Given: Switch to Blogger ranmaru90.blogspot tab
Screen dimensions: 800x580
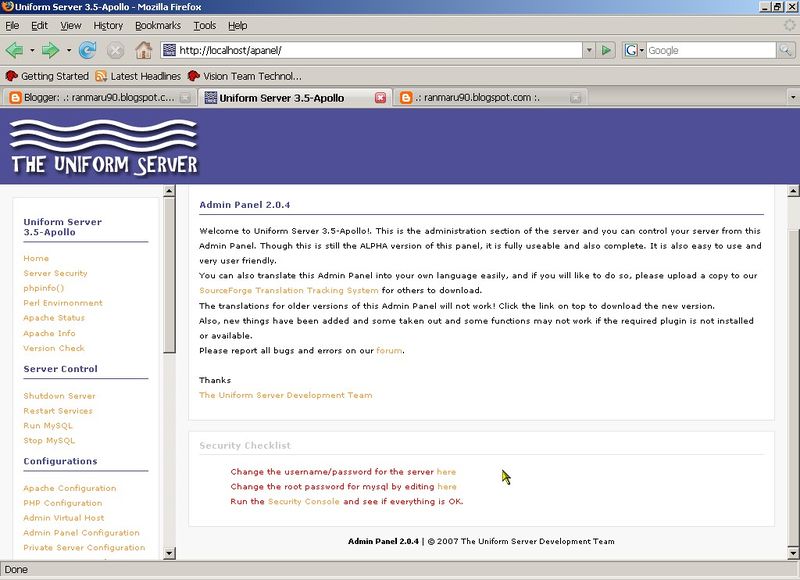Looking at the screenshot, I should 99,97.
